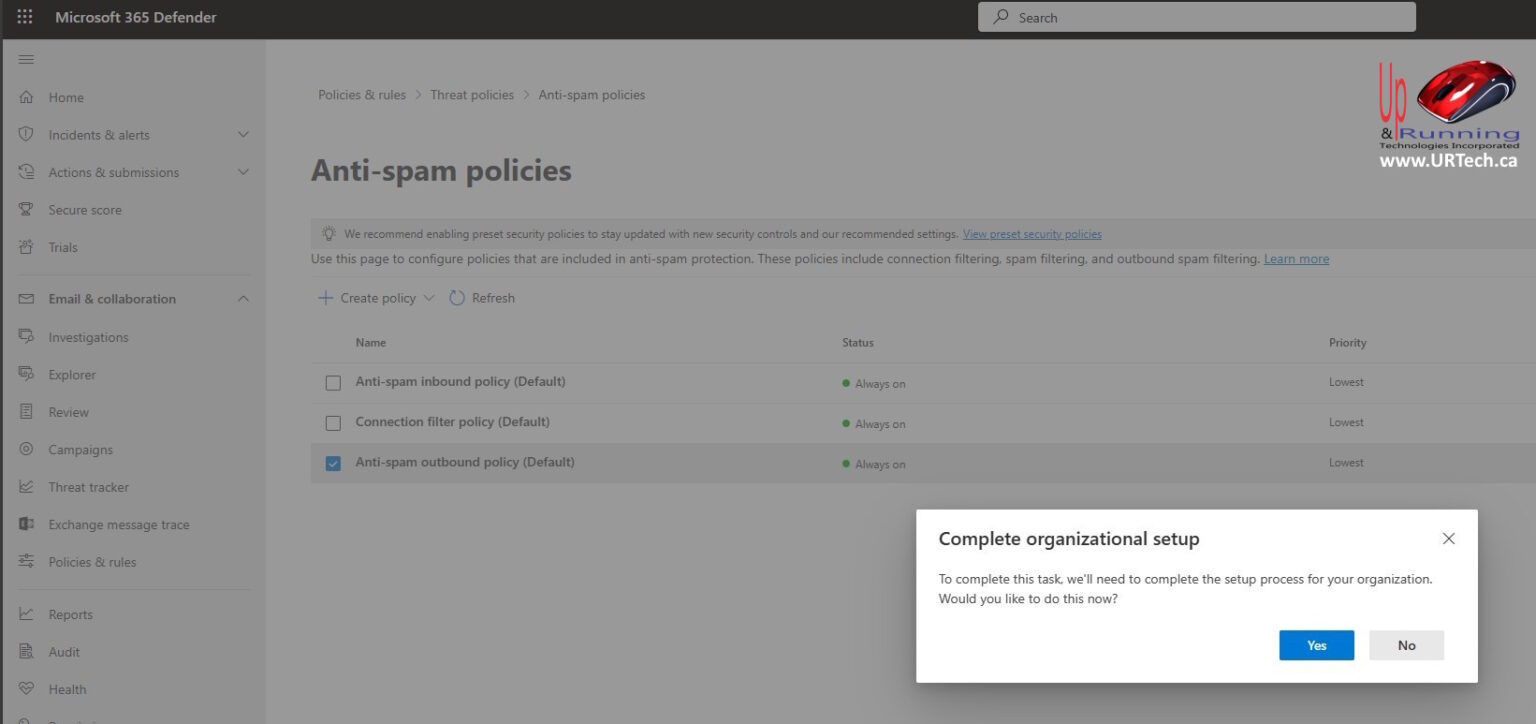Select Campaigns in the sidebar
This screenshot has width=1536, height=724.
click(80, 449)
